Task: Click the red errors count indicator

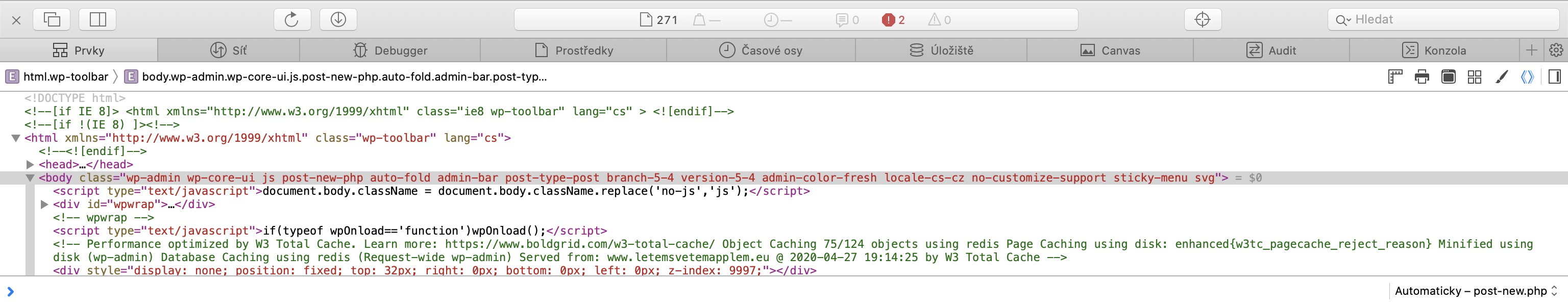Action: pos(893,20)
